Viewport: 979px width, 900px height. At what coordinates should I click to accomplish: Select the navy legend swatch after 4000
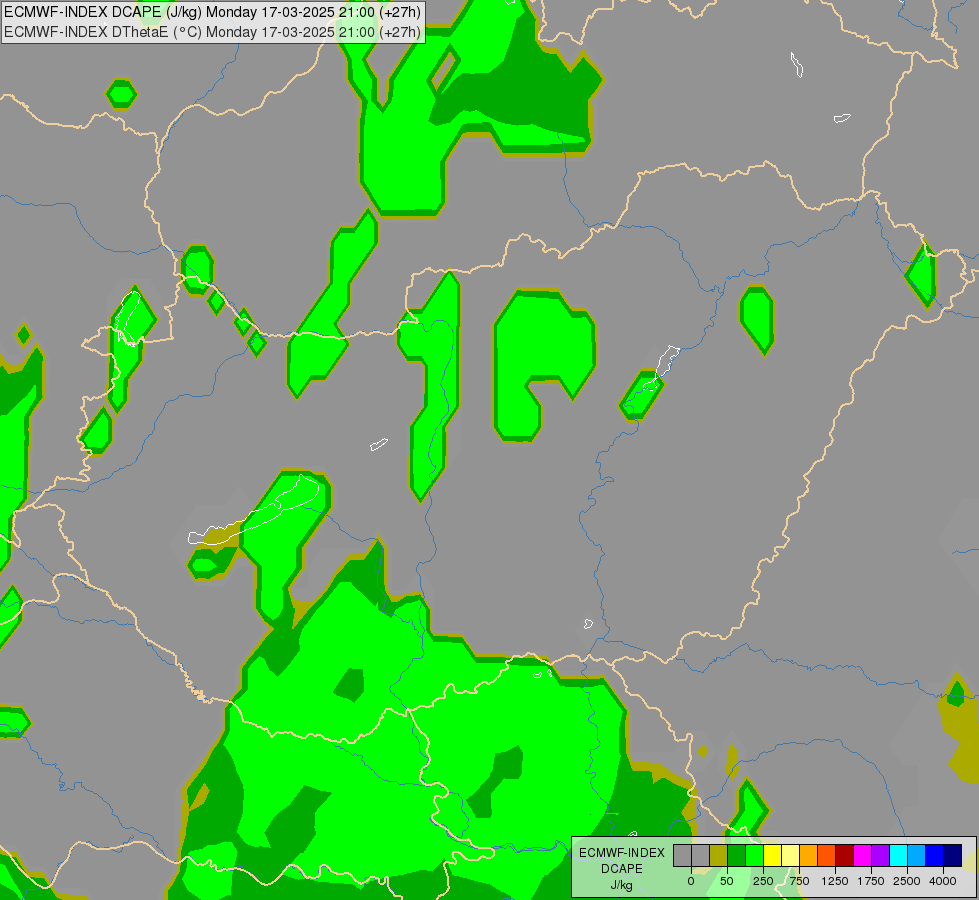(953, 856)
